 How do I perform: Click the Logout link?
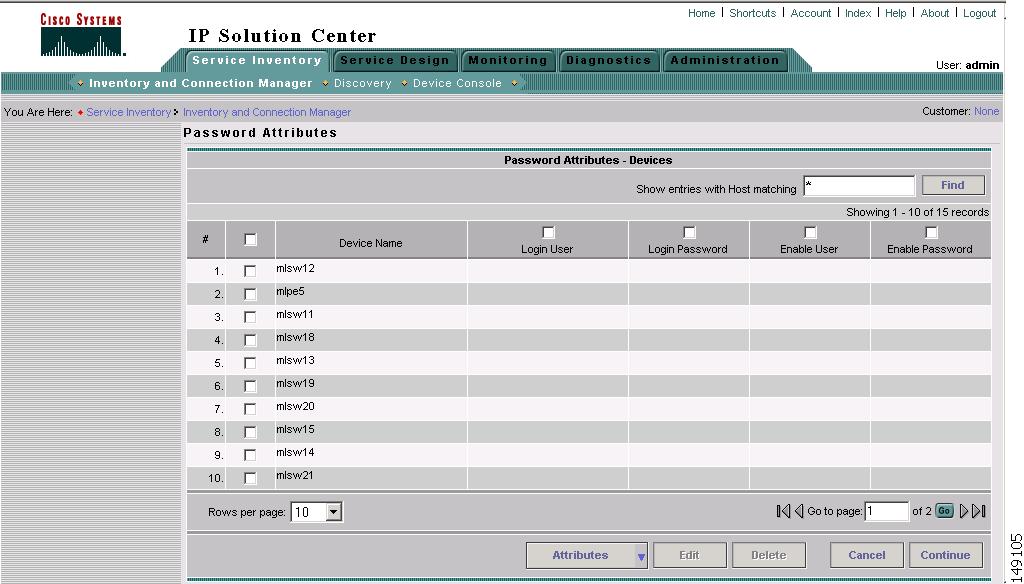tap(980, 13)
